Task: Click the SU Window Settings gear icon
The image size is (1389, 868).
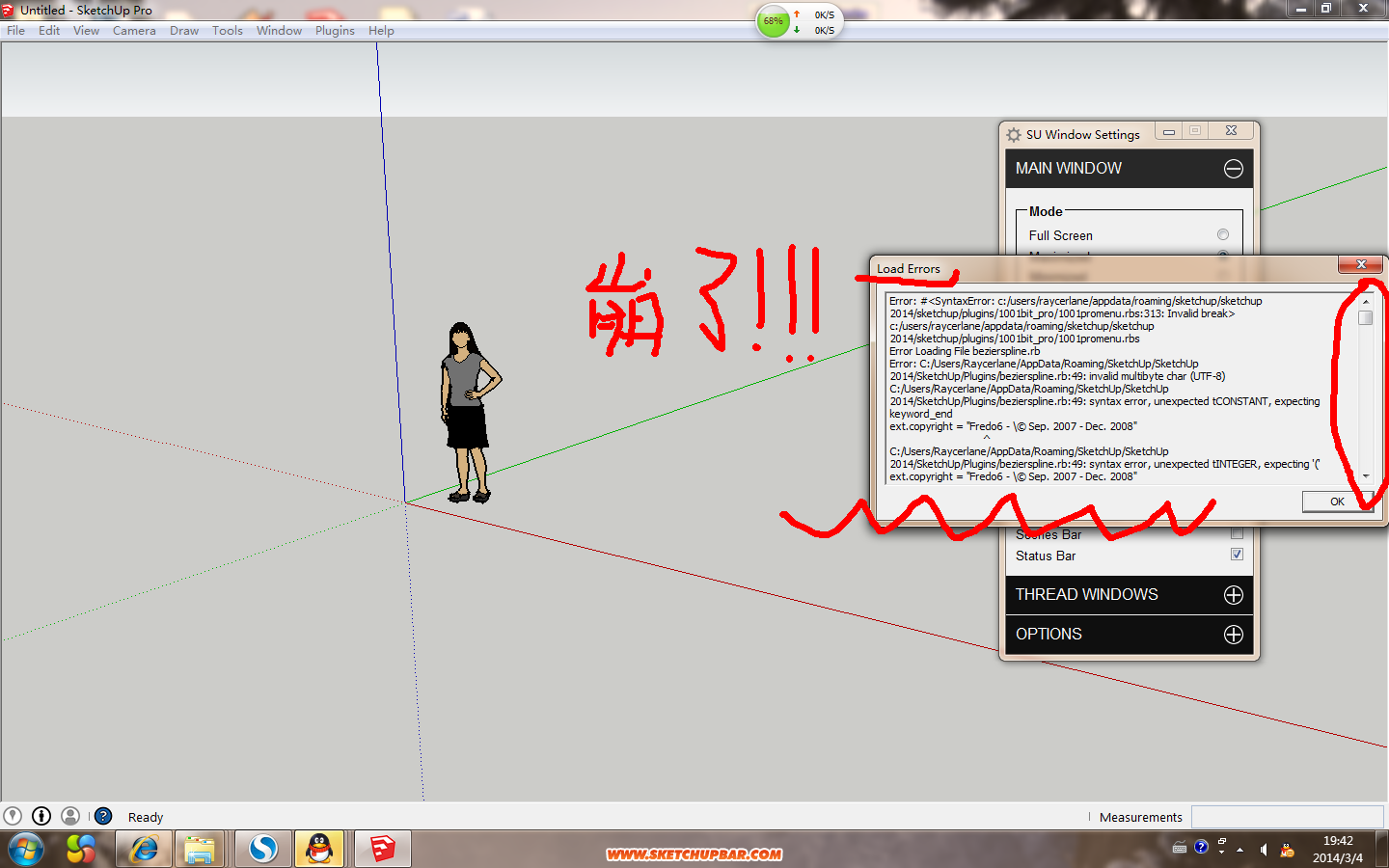Action: (x=1014, y=135)
